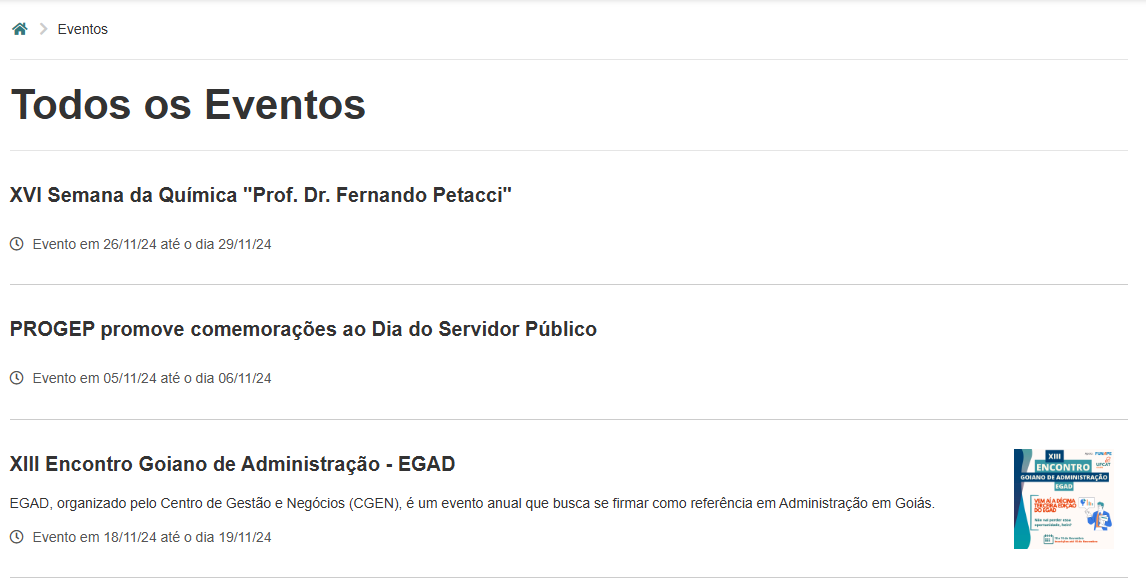Open the Eventos breadcrumb link

click(83, 29)
